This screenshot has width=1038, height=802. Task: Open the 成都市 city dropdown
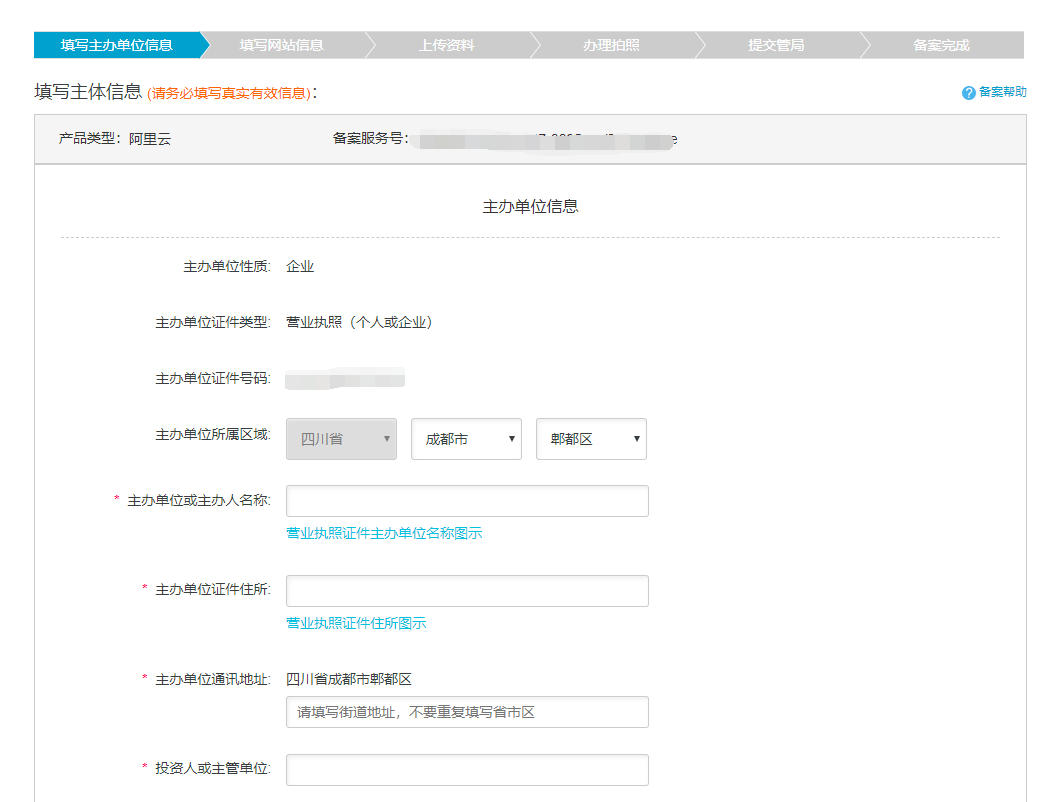tap(466, 438)
